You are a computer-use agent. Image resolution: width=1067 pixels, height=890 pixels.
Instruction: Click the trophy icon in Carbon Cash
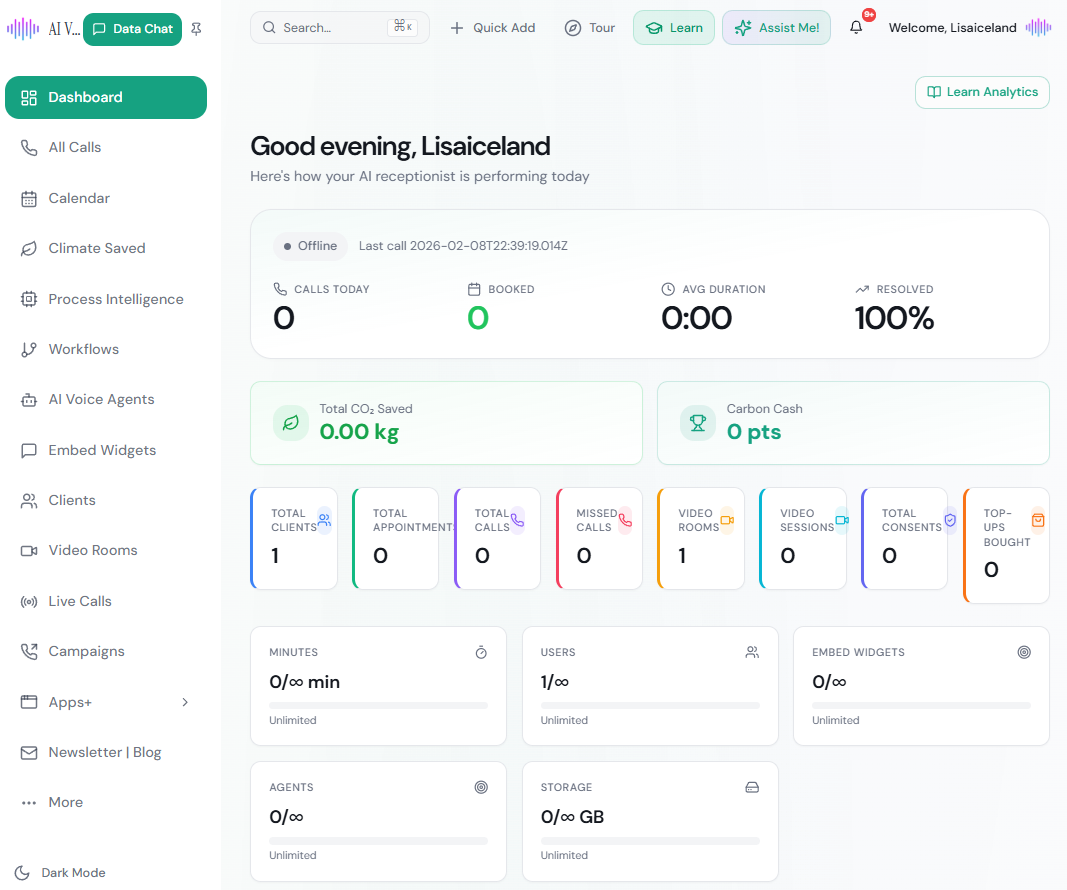point(698,423)
